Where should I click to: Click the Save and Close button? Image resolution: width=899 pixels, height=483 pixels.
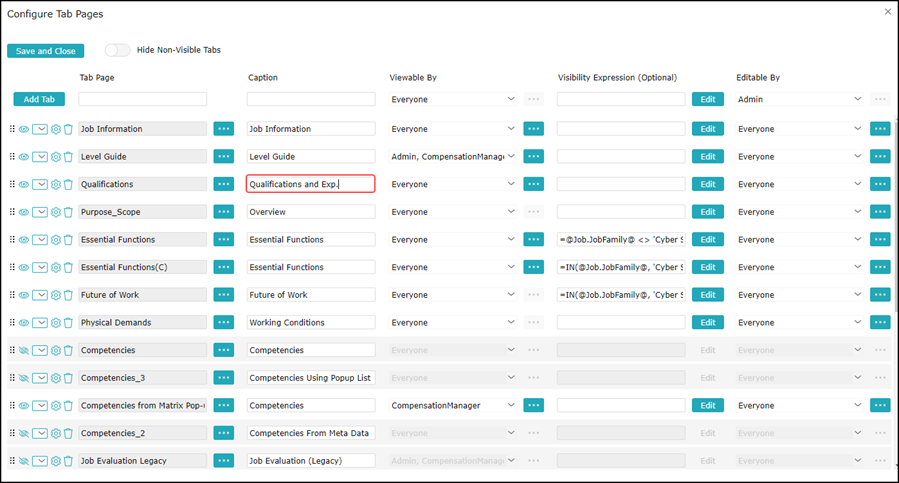pos(45,51)
